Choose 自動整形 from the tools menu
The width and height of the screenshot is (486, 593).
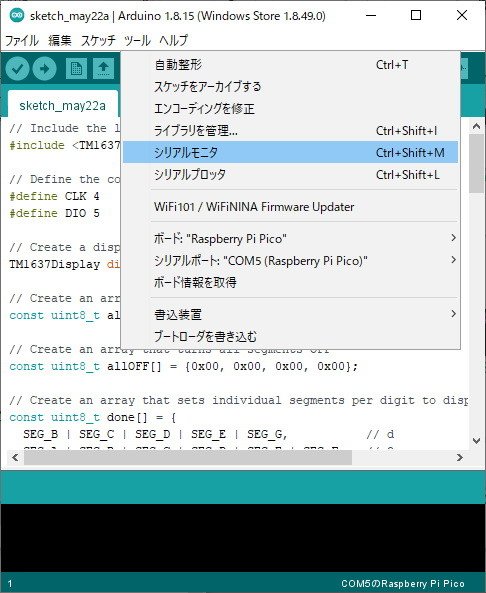(x=290, y=65)
